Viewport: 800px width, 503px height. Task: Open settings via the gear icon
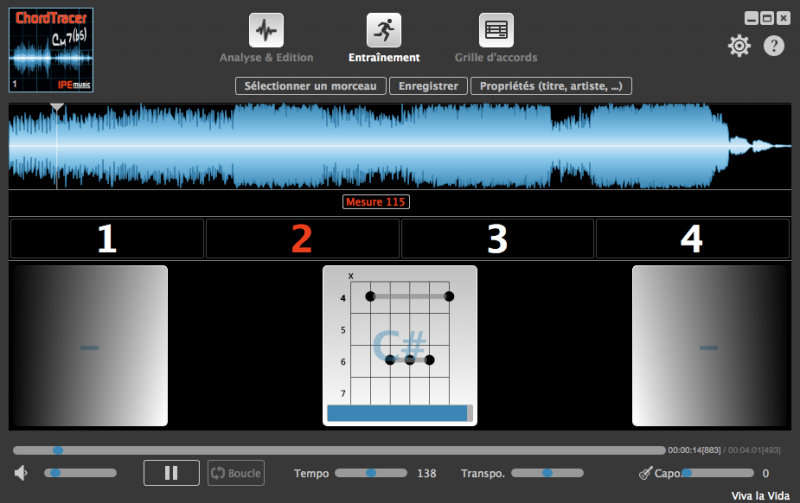click(739, 46)
